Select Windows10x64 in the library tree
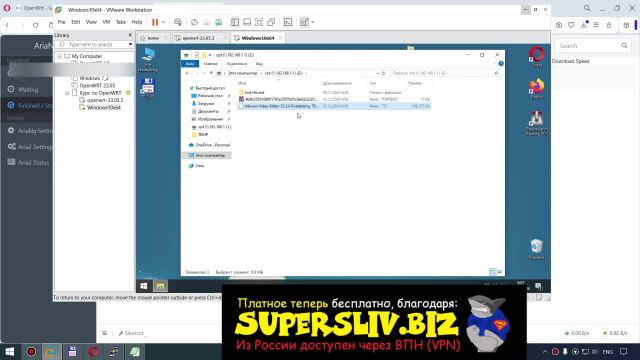This screenshot has width=640, height=360. pyautogui.click(x=103, y=108)
